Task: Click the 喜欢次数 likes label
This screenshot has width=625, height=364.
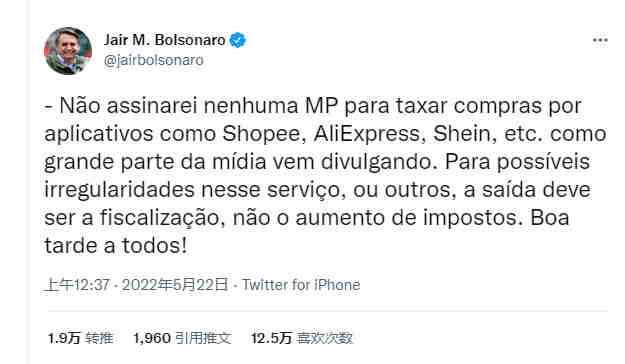Action: pos(325,338)
